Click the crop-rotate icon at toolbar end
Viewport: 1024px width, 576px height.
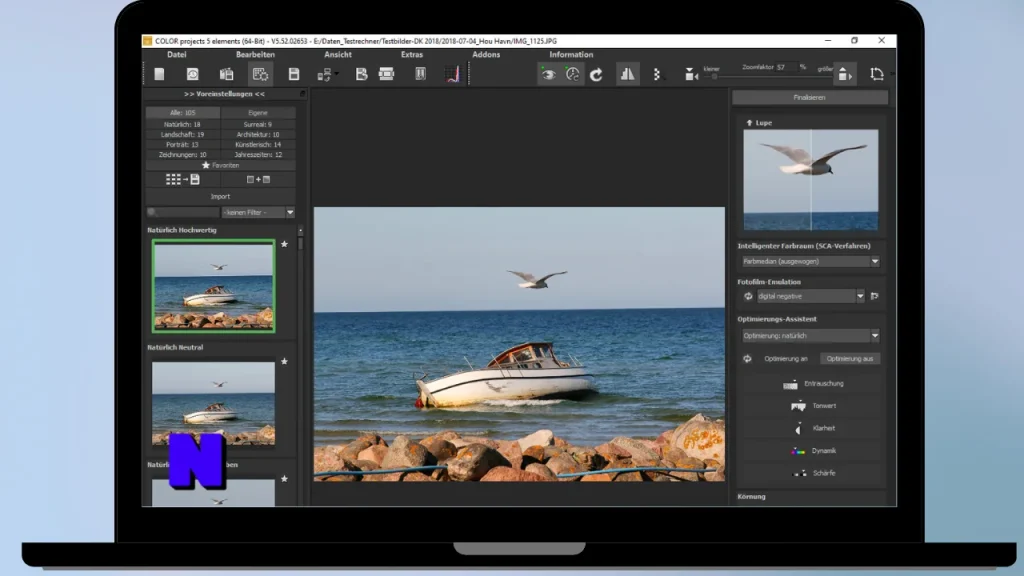(877, 74)
